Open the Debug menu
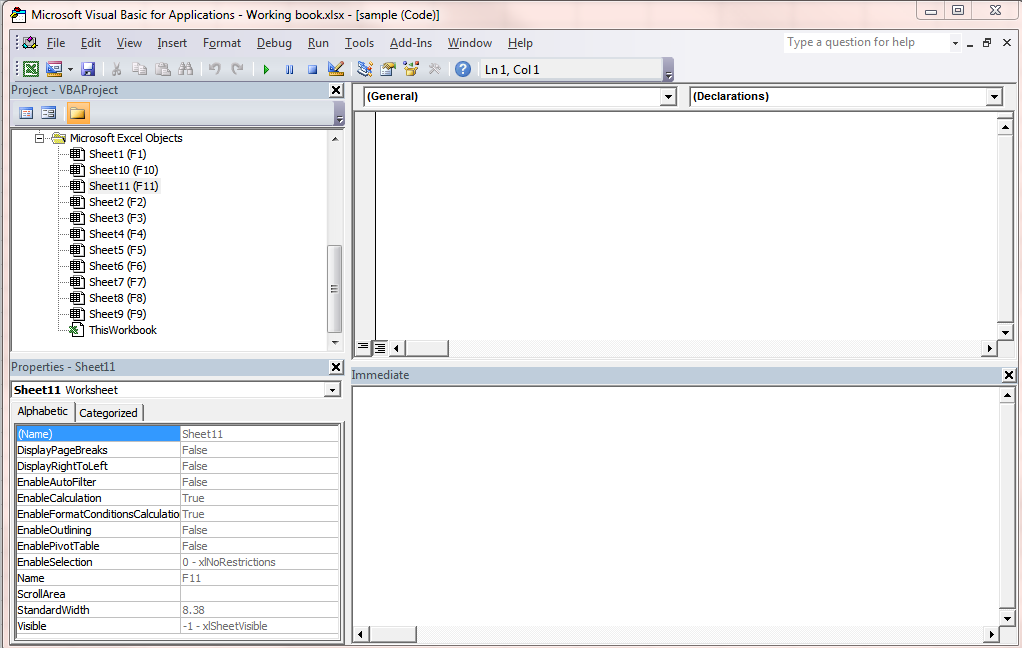This screenshot has width=1022, height=648. click(274, 43)
